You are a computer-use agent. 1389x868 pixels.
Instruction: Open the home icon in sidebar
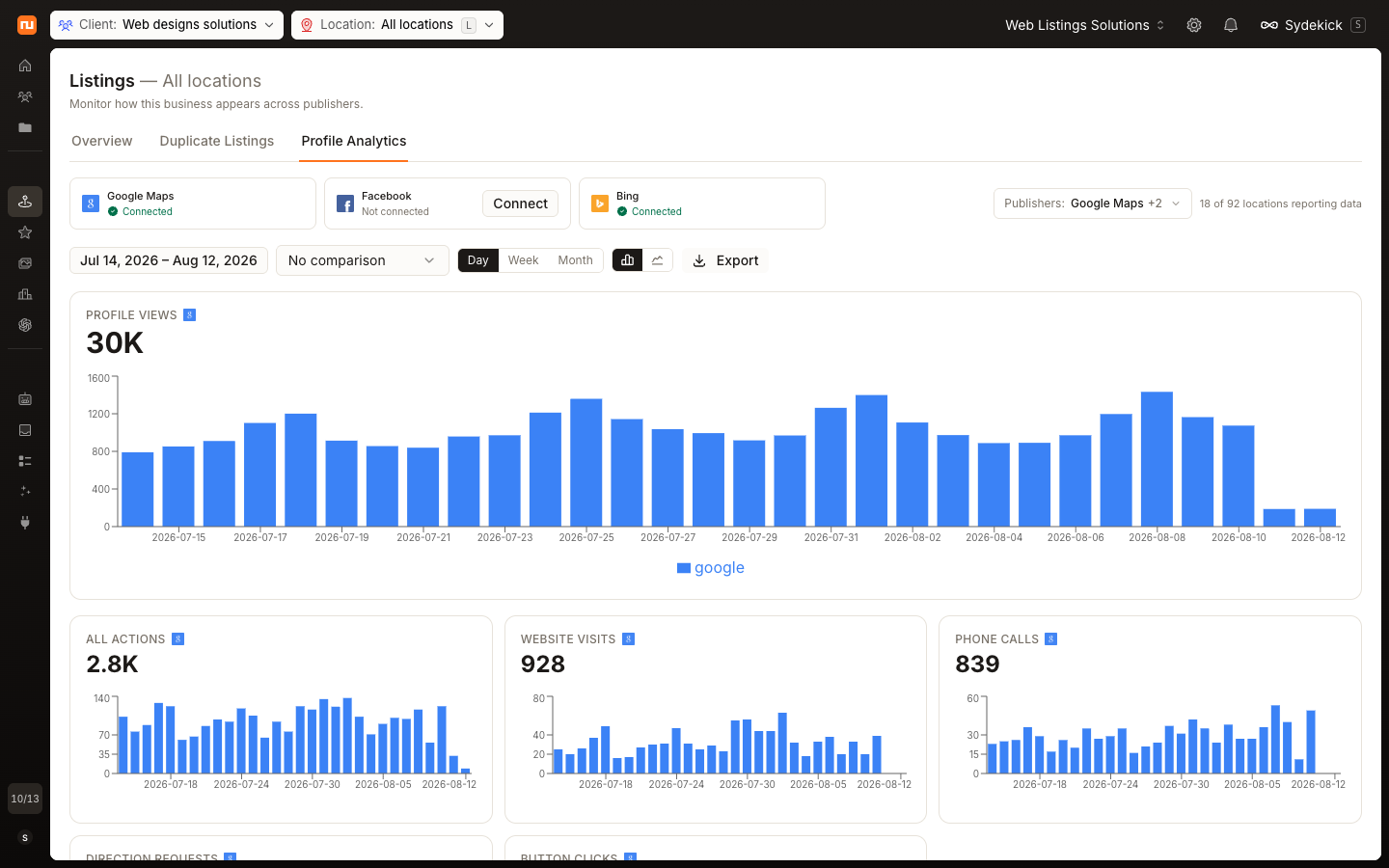[x=25, y=66]
